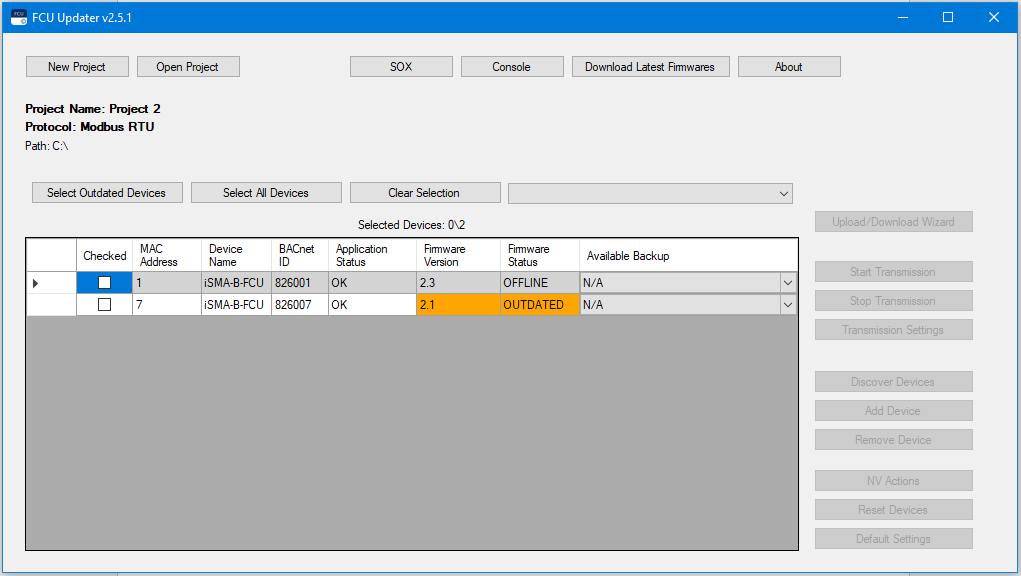Check the device with MAC Address 1
Viewport: 1021px width, 576px height.
[x=103, y=282]
